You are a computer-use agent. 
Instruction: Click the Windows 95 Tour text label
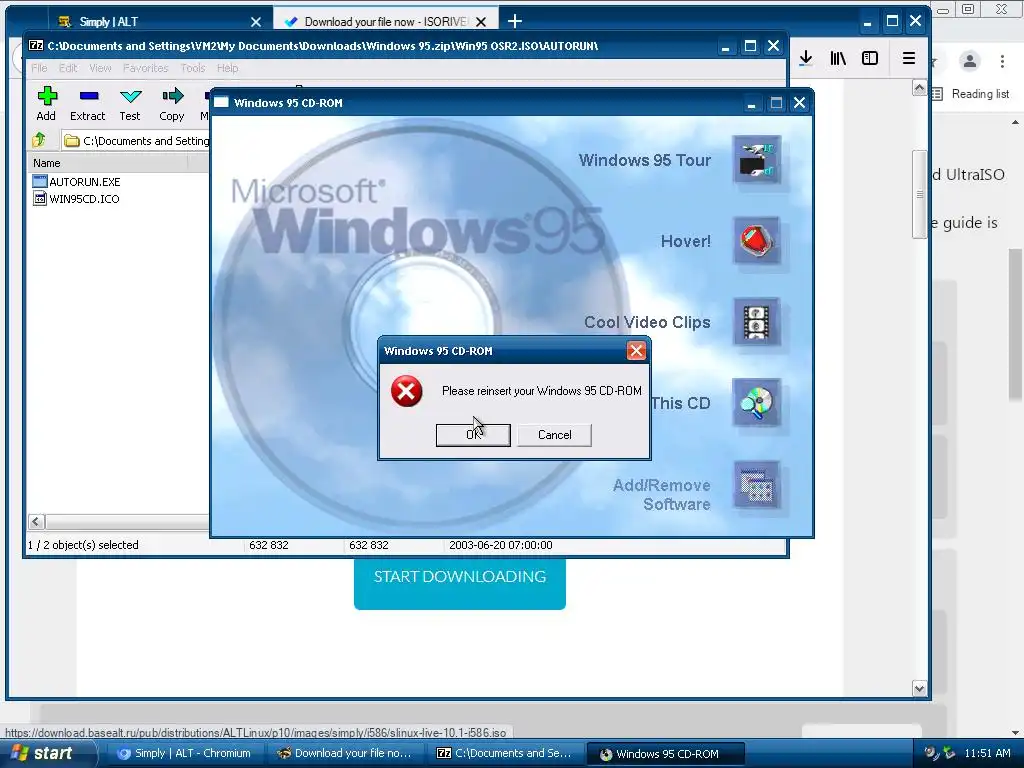point(645,160)
